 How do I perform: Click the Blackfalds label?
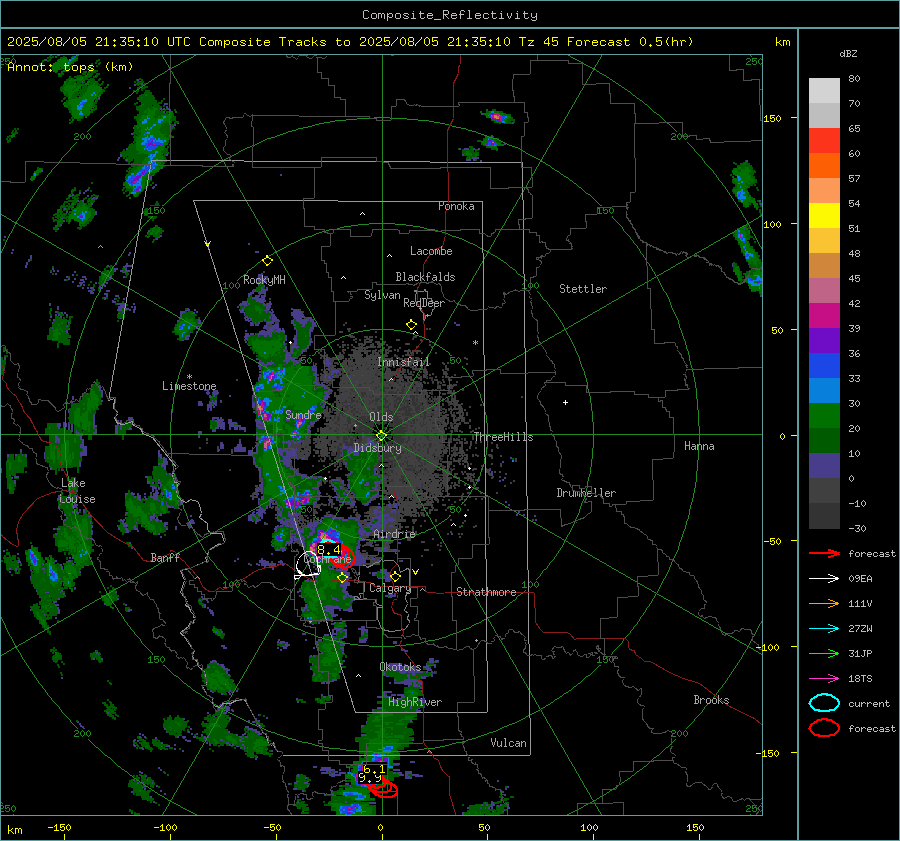(425, 277)
